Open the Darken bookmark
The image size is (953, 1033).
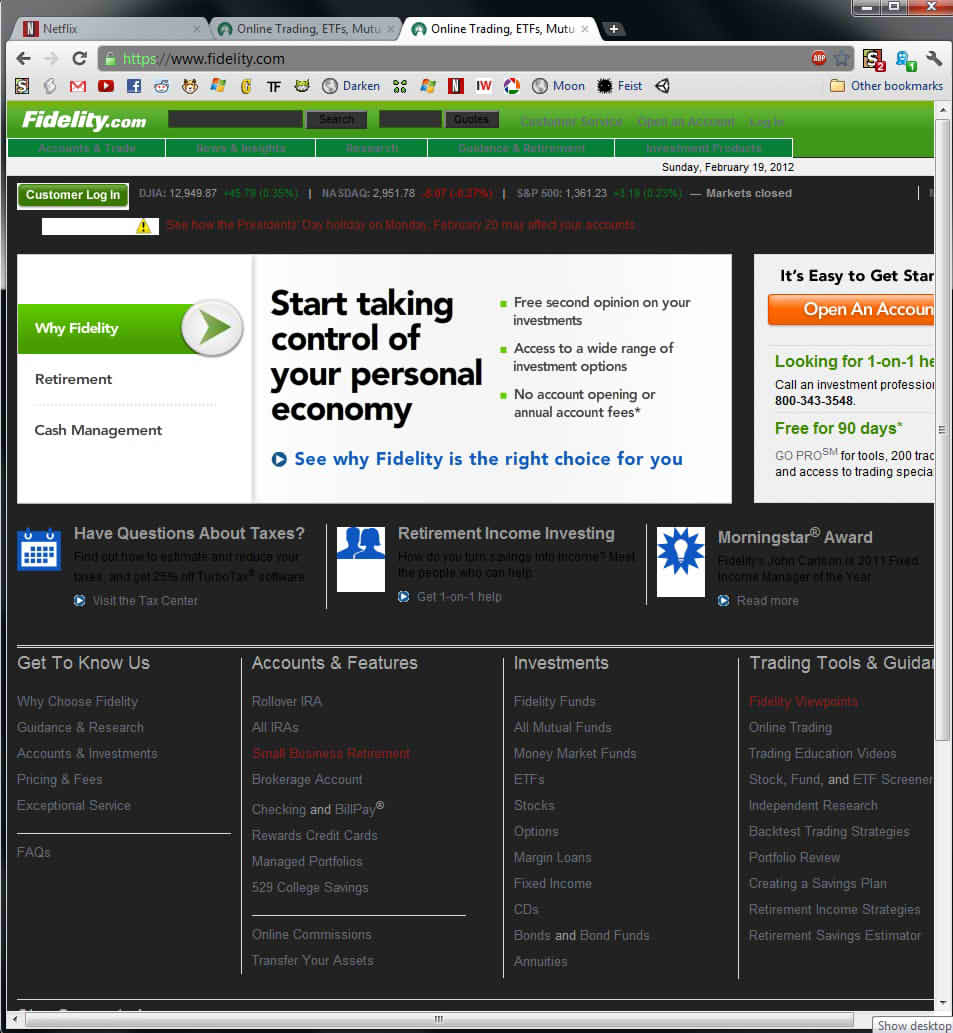coord(351,86)
